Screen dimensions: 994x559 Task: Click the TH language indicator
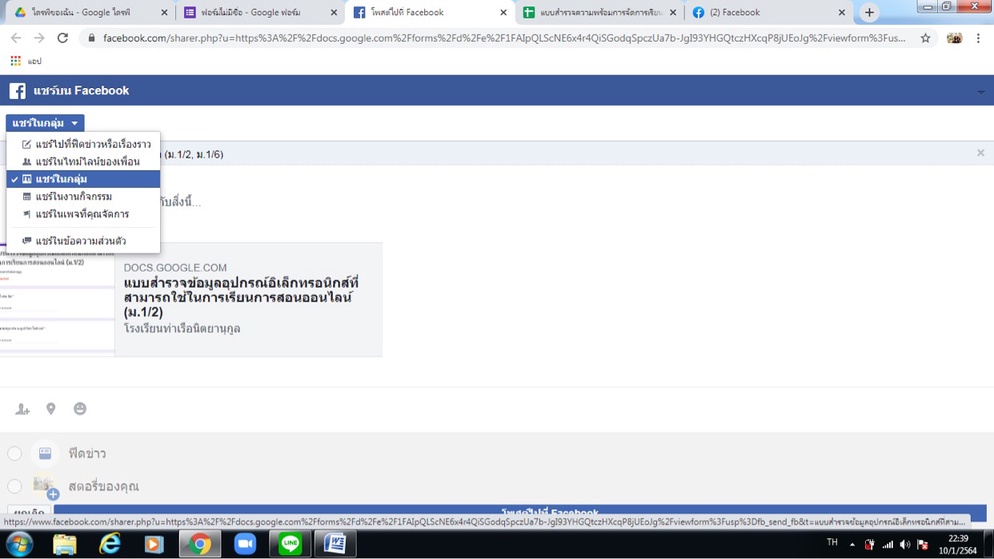pos(832,542)
